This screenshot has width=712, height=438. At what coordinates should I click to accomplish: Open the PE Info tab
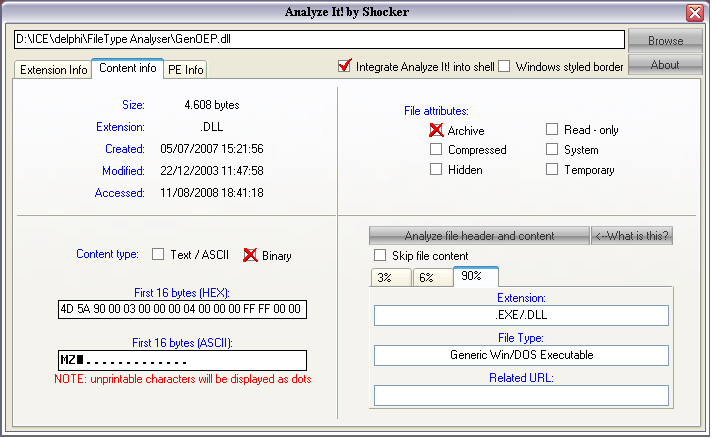[185, 69]
